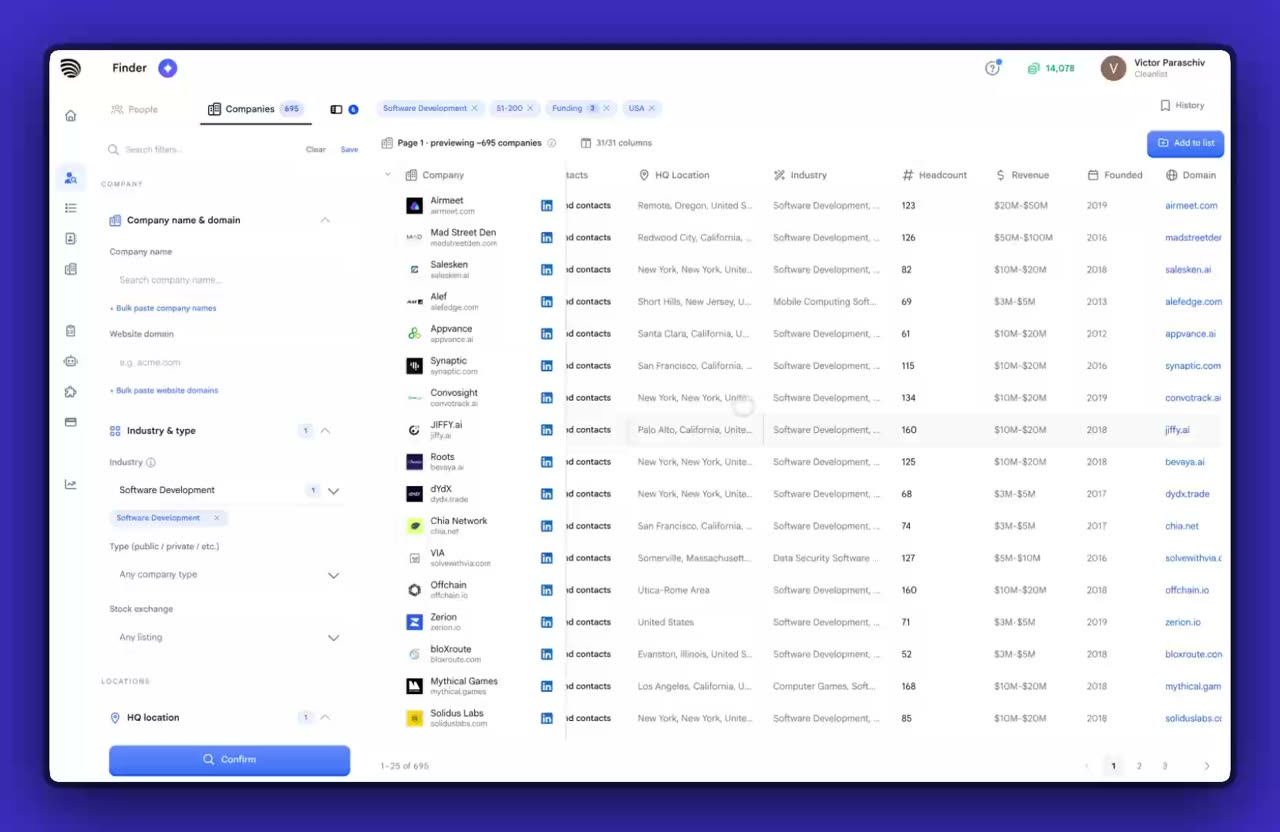
Task: Open the clipboard icon in sidebar
Action: (x=70, y=331)
